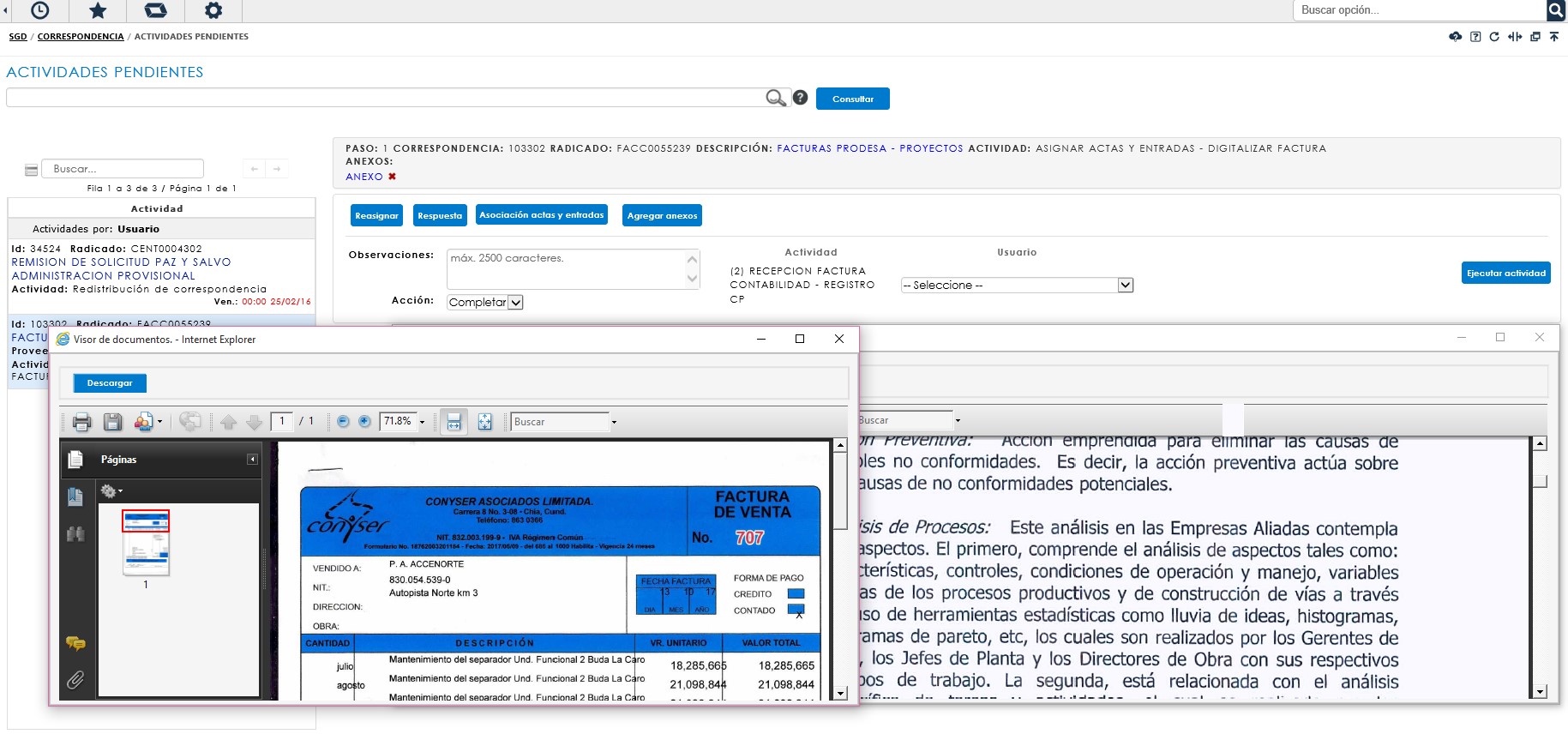Click the SGD breadcrumb link
Screen dimensions: 1568x734
click(18, 37)
